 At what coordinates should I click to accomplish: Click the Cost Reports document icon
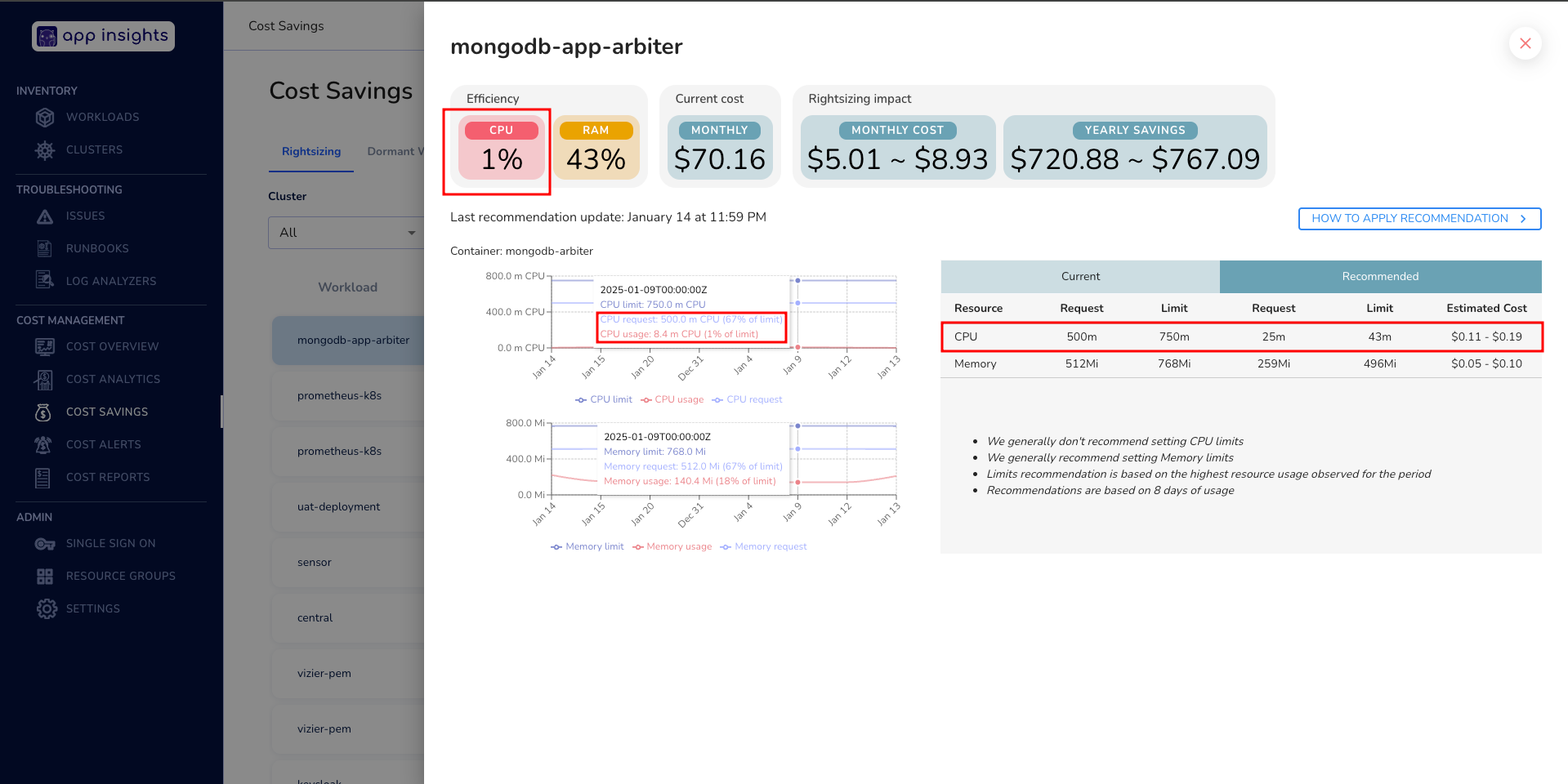(43, 478)
